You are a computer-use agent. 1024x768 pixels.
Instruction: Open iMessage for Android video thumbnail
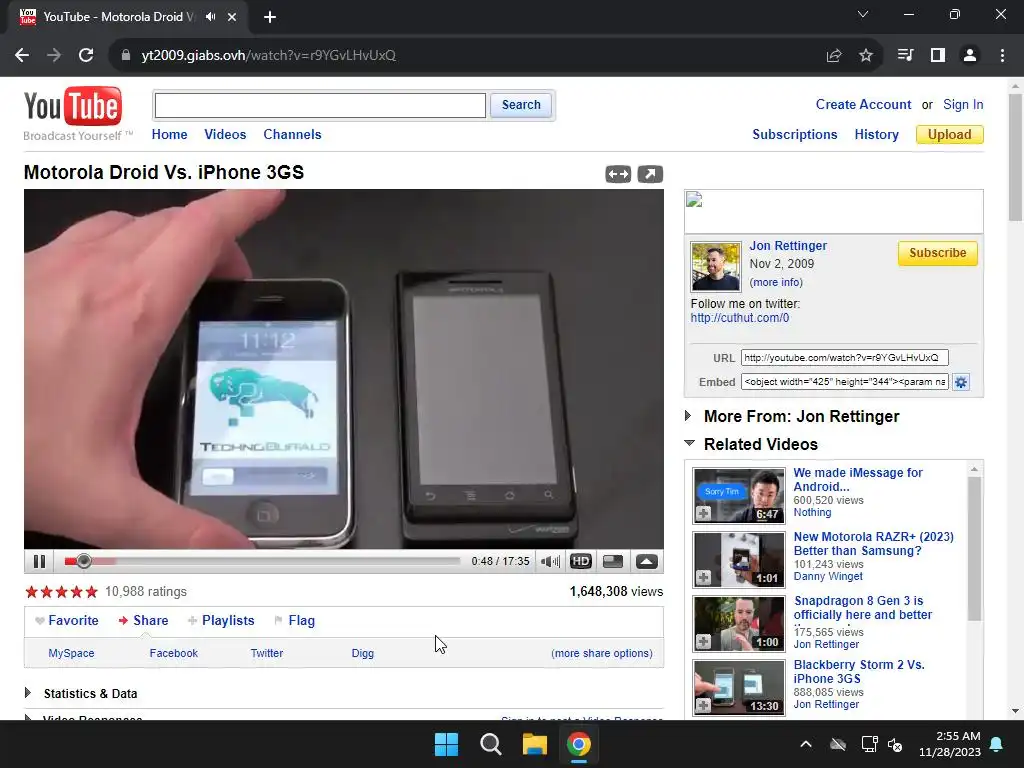pos(739,496)
